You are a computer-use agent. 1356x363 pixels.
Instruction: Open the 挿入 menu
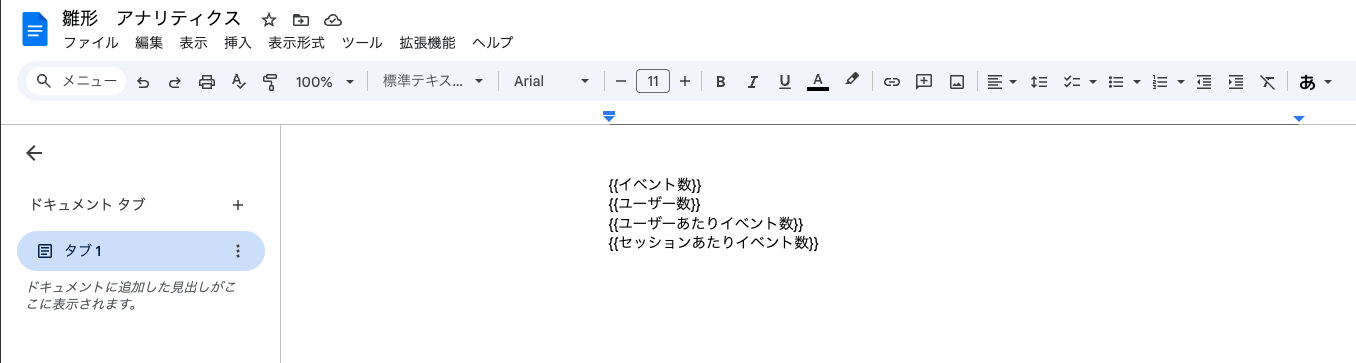(238, 43)
